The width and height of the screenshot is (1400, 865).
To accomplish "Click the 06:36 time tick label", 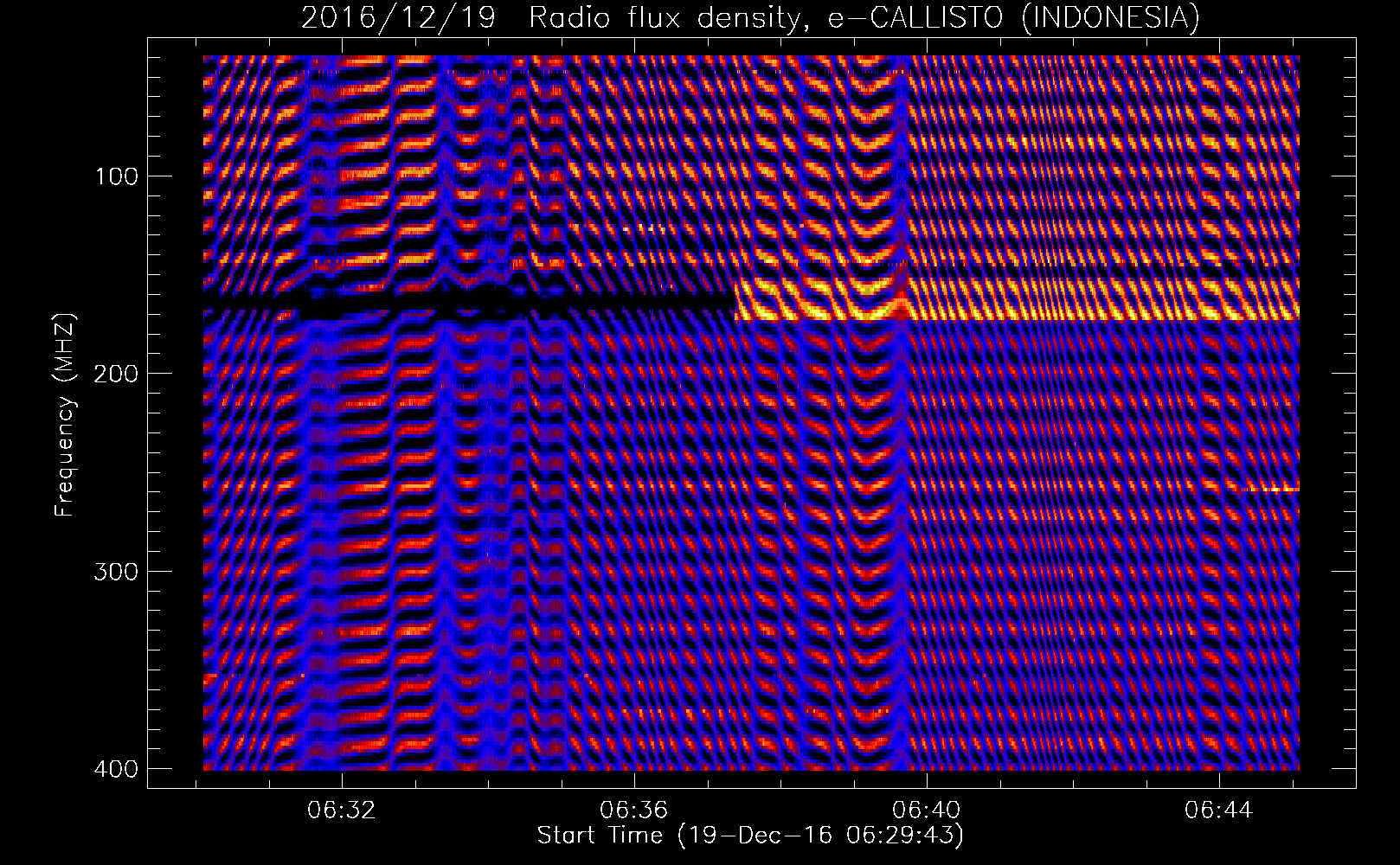I will [x=634, y=811].
